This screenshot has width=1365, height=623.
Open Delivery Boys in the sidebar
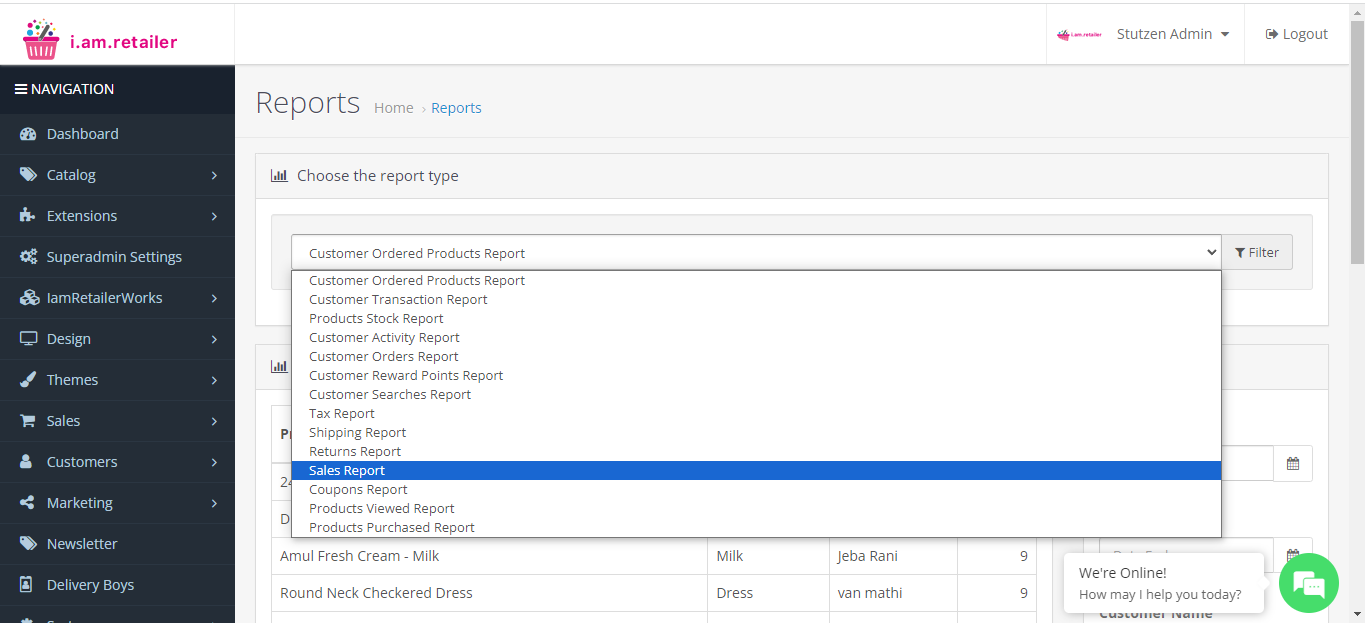click(117, 585)
